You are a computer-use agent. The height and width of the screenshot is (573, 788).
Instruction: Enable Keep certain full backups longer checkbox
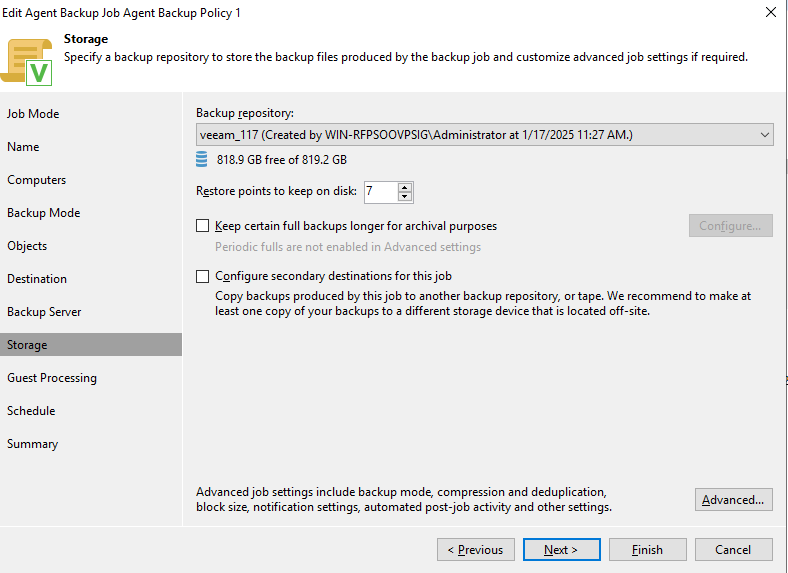pyautogui.click(x=203, y=226)
